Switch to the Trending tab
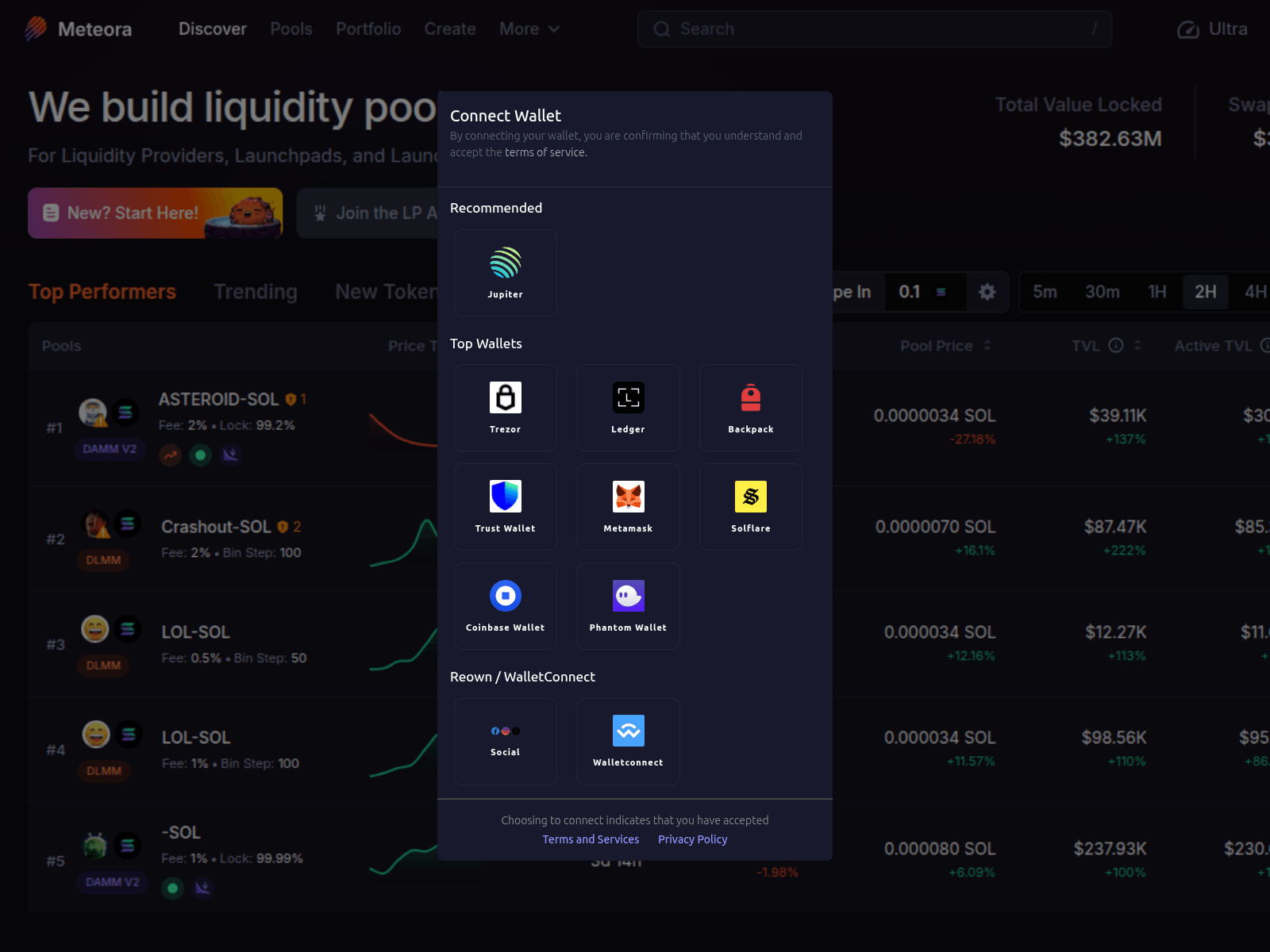This screenshot has width=1270, height=952. (256, 292)
